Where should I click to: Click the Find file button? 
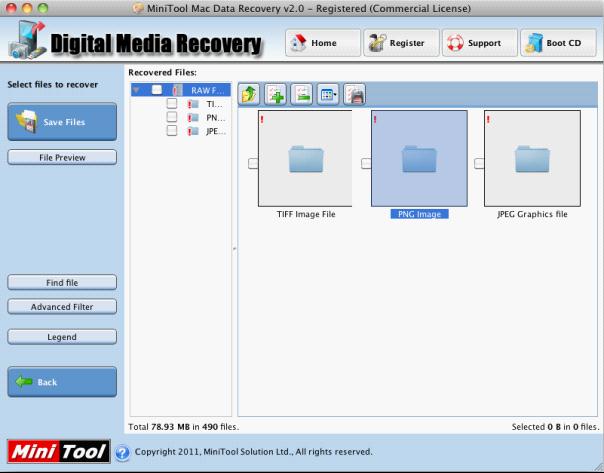[x=62, y=282]
